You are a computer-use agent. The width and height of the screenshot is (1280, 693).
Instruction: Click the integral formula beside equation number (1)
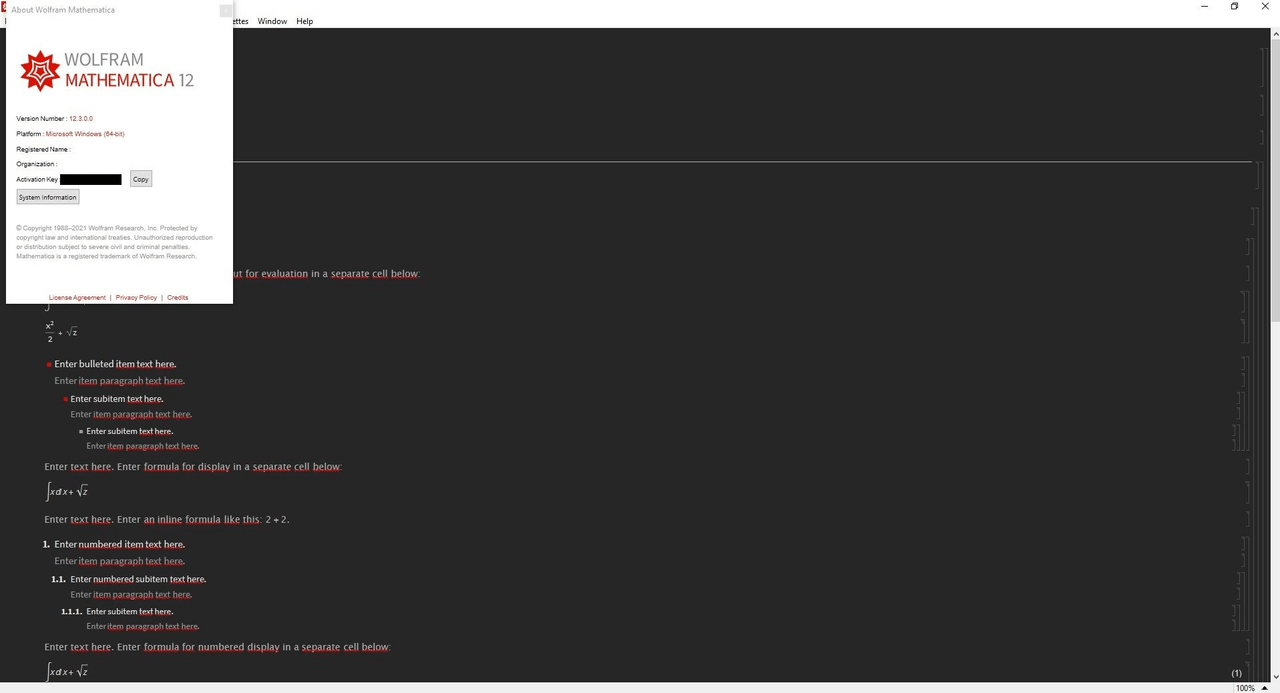tap(67, 671)
